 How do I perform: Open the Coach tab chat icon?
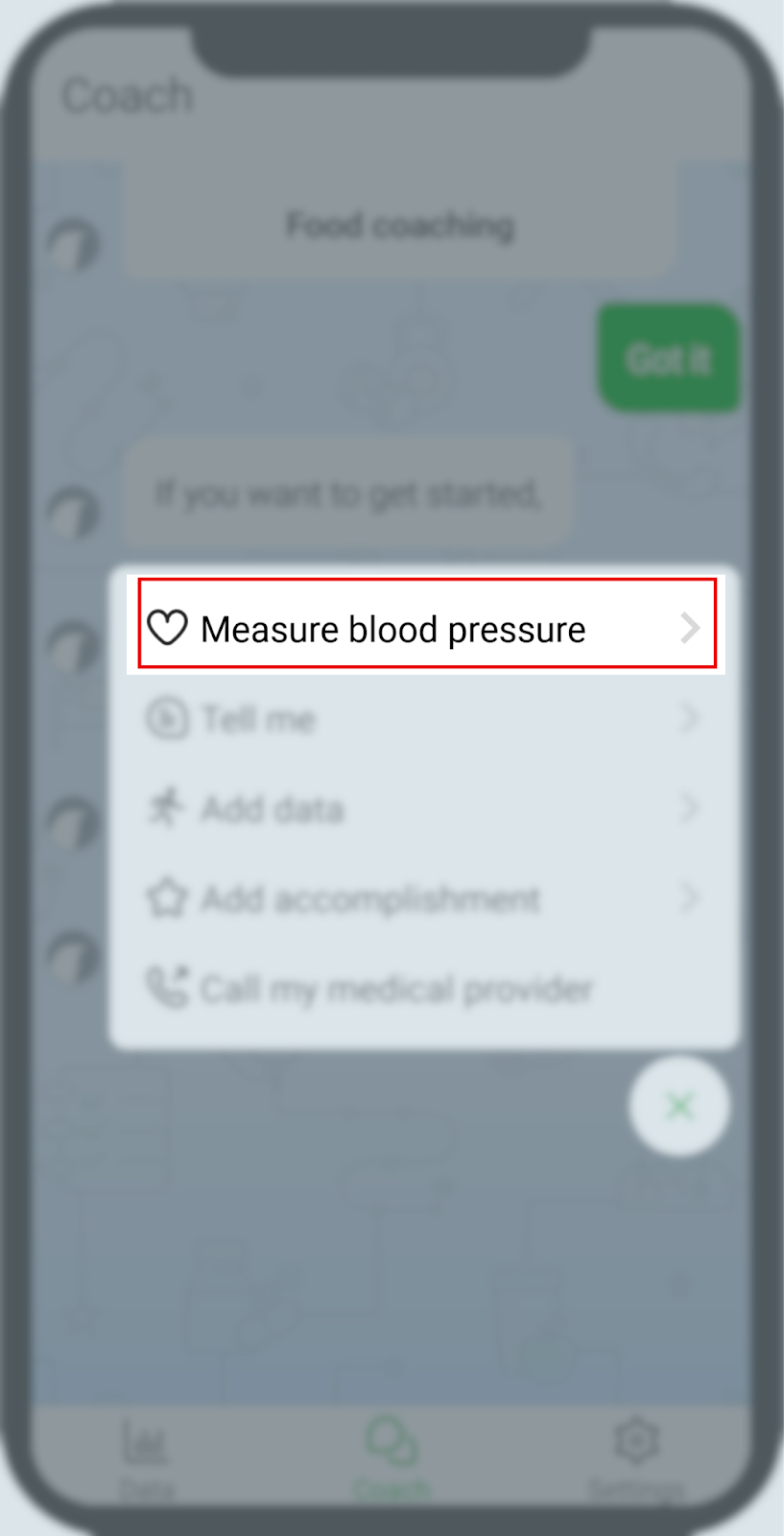pos(391,1442)
